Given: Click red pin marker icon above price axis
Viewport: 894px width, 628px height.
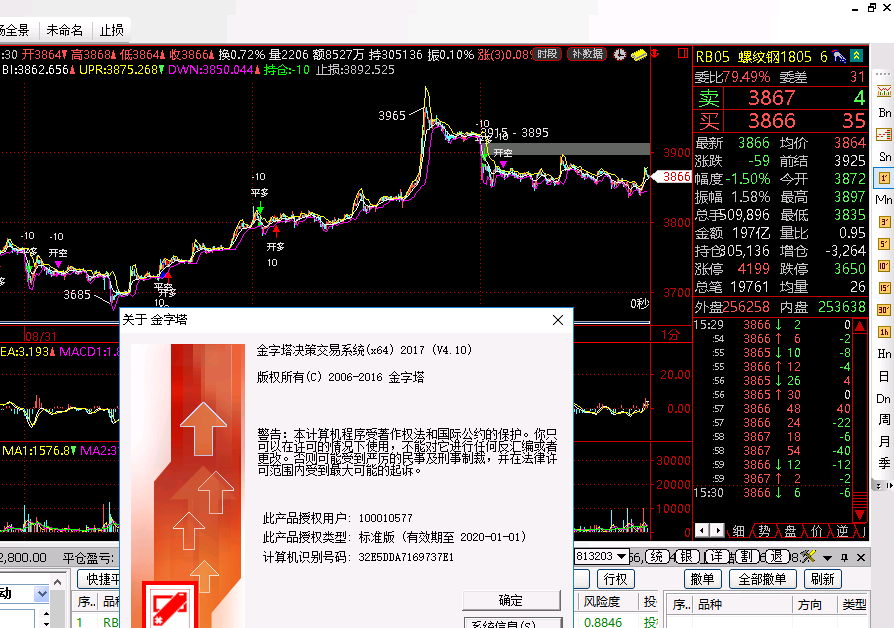Looking at the screenshot, I should tap(655, 54).
